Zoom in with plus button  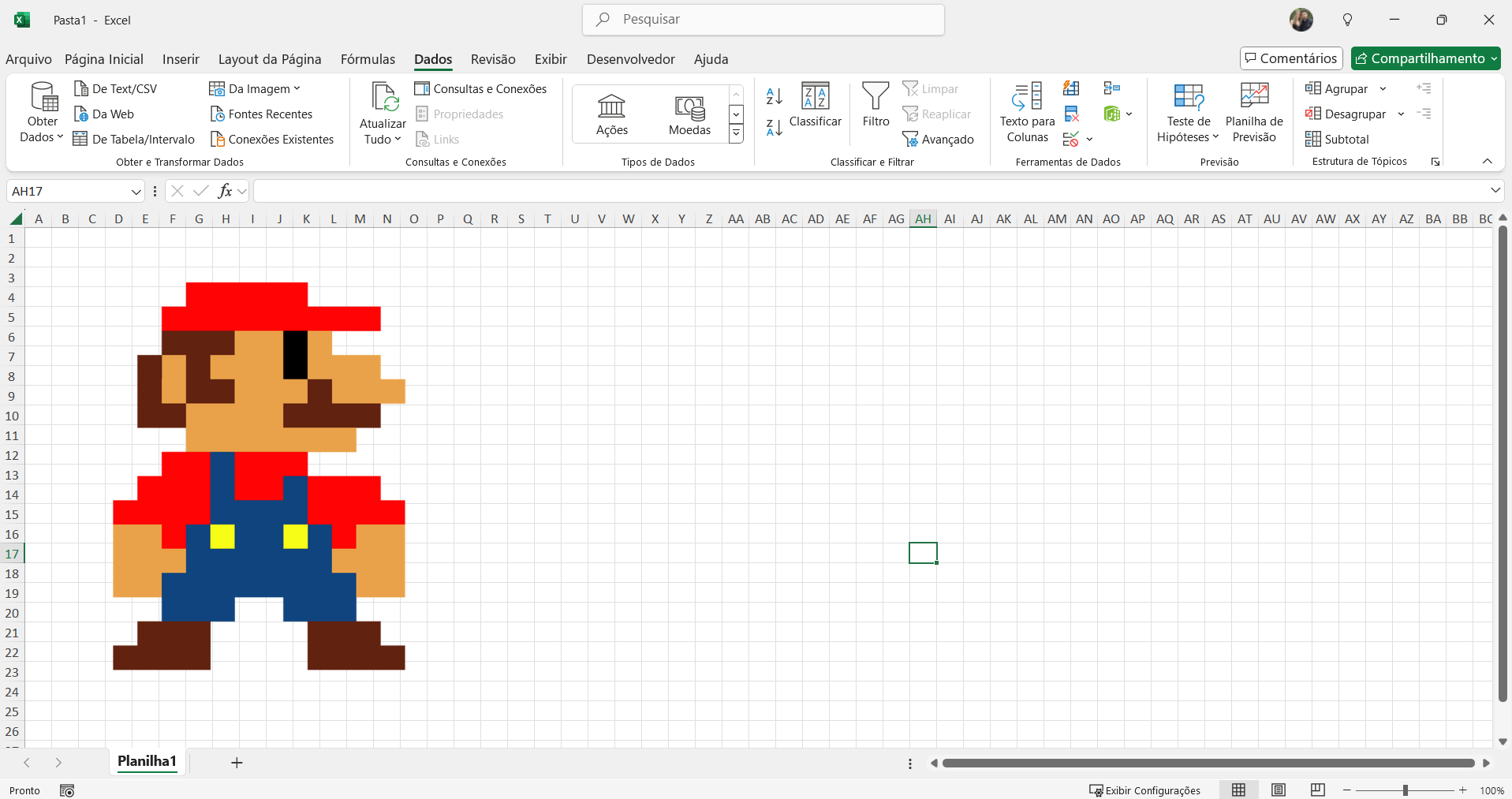(1463, 790)
